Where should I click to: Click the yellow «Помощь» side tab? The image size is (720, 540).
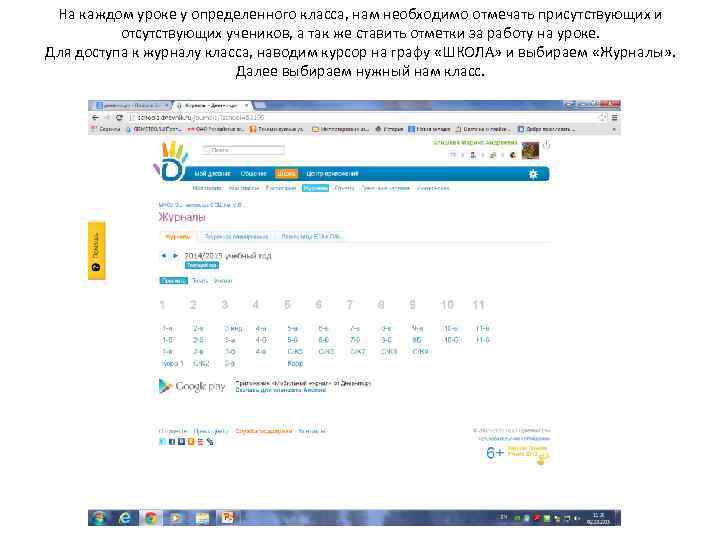(96, 251)
